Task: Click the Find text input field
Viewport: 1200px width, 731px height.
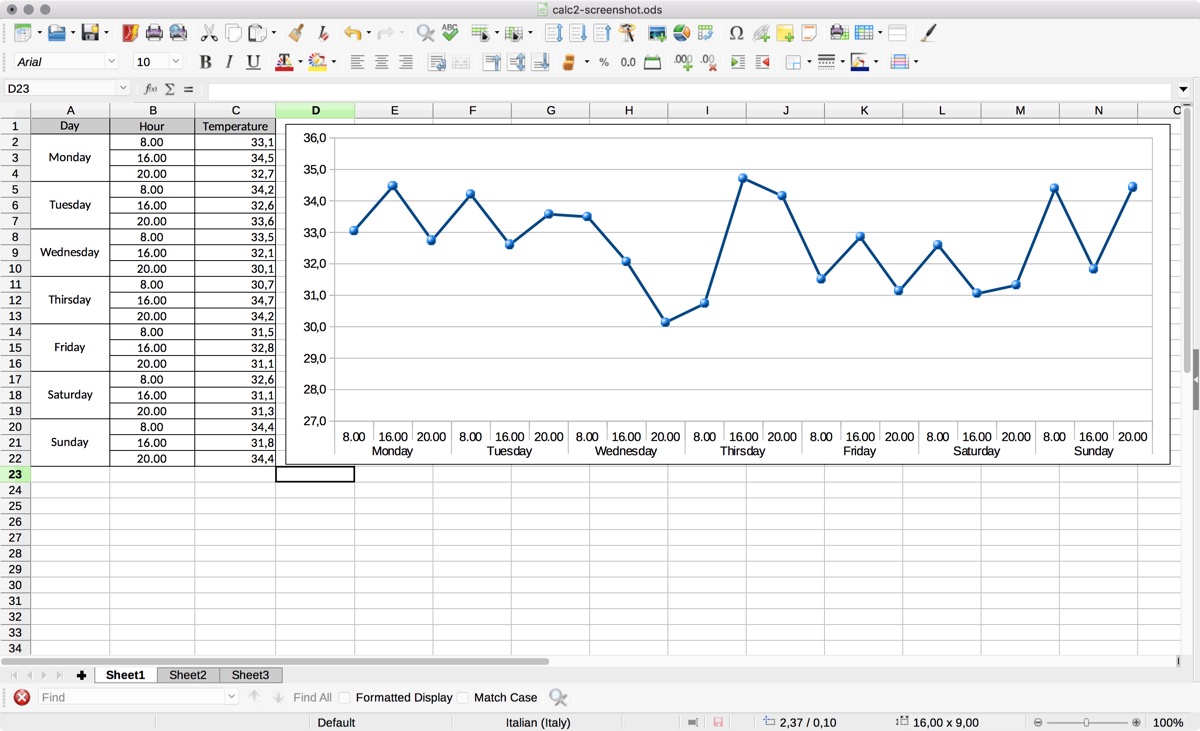Action: coord(132,698)
